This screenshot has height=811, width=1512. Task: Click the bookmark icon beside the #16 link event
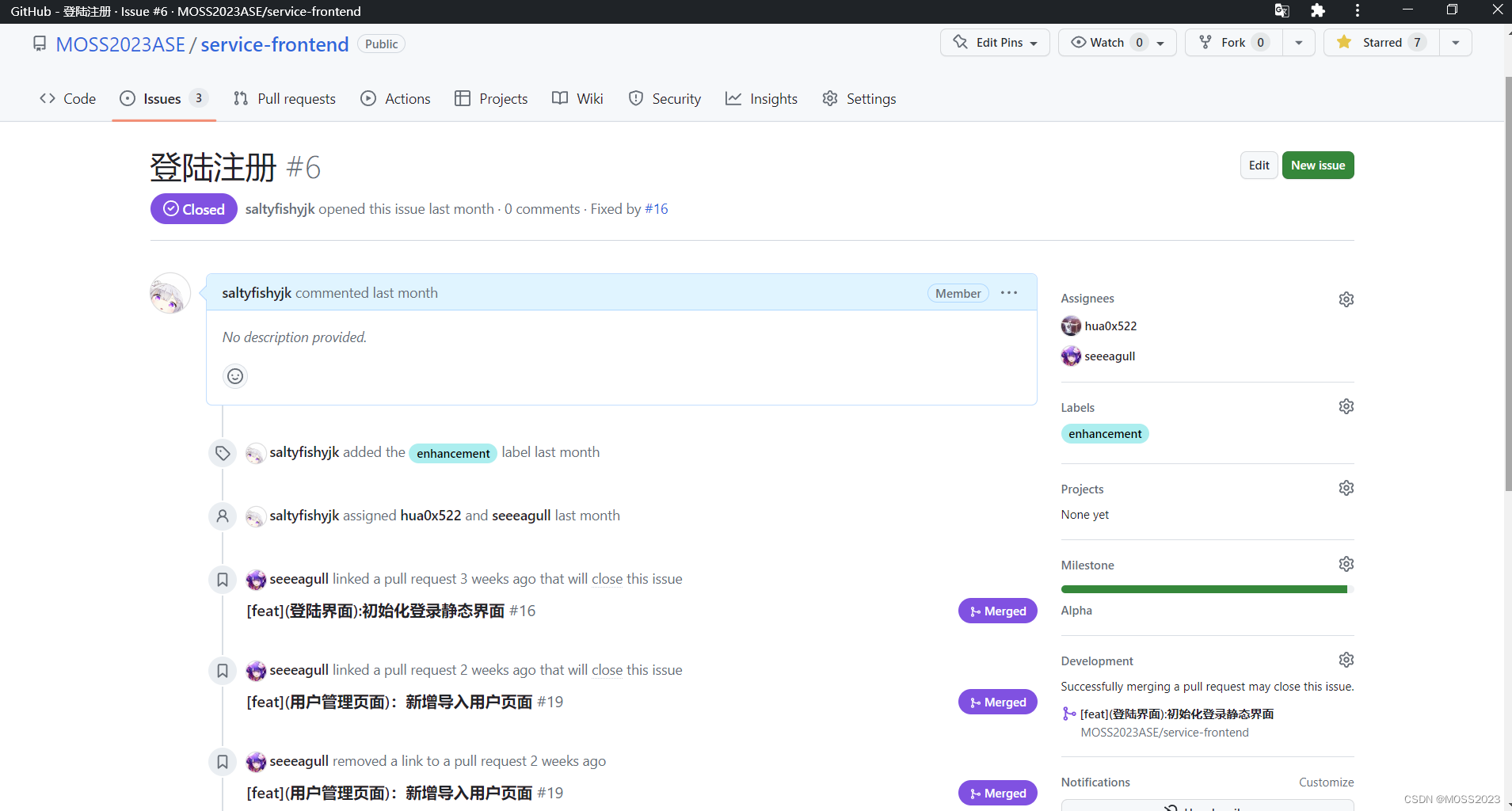[223, 580]
